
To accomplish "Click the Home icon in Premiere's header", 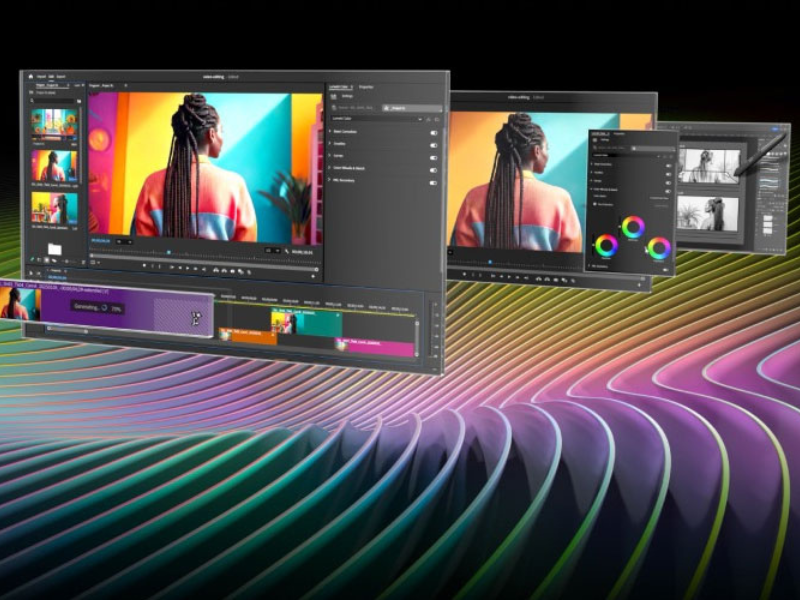I will click(x=31, y=76).
